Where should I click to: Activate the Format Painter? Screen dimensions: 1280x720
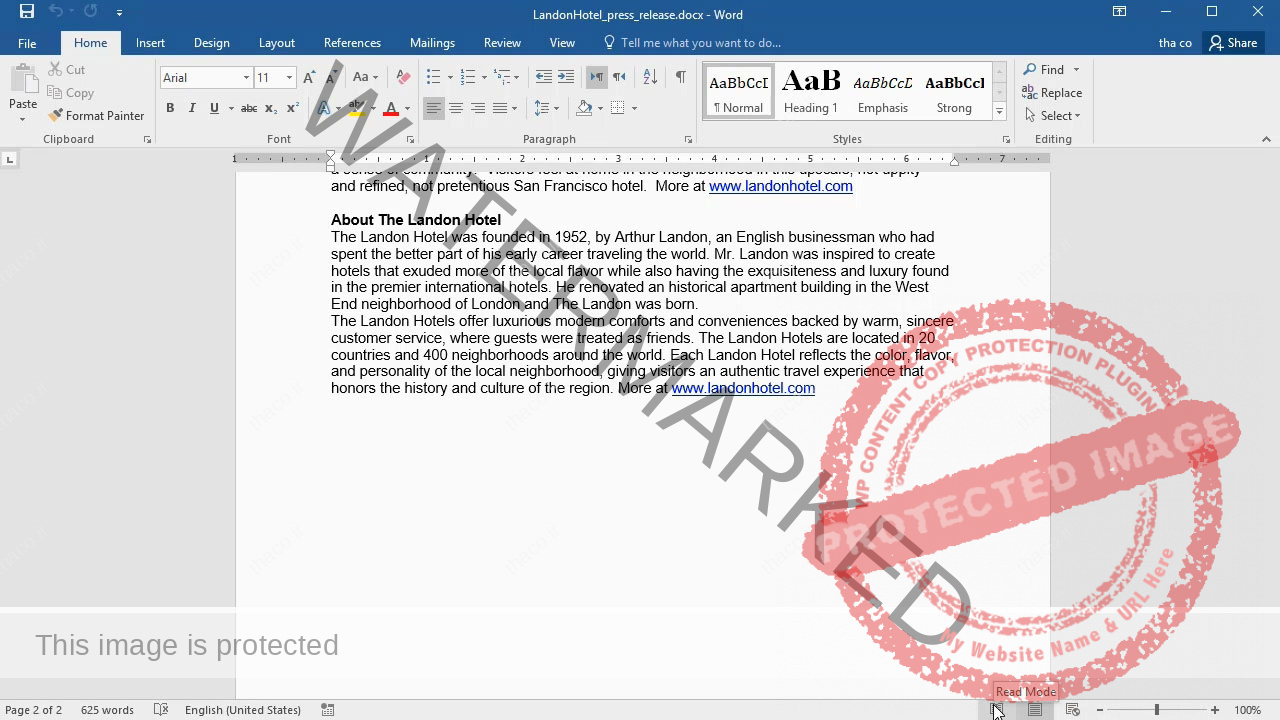pyautogui.click(x=96, y=115)
